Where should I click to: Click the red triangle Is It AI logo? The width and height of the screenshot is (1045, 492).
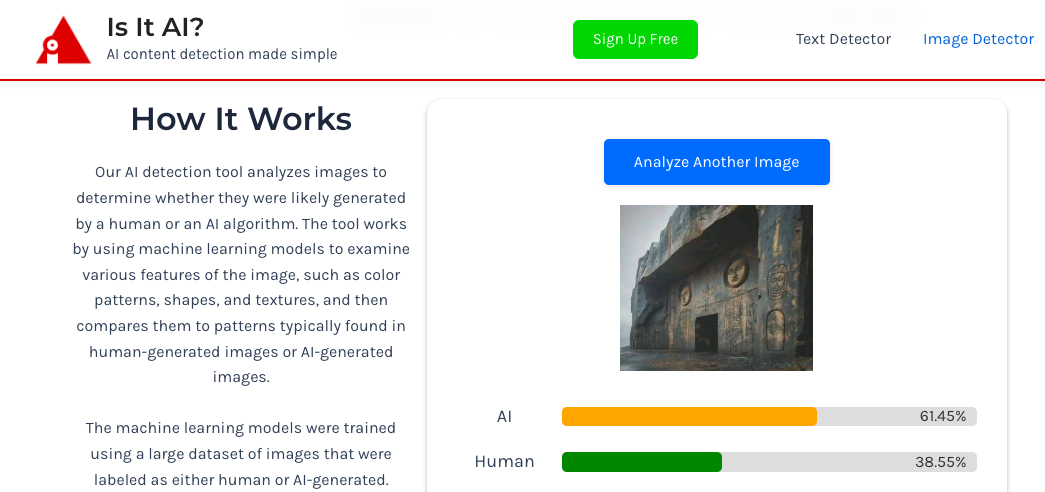tap(63, 40)
